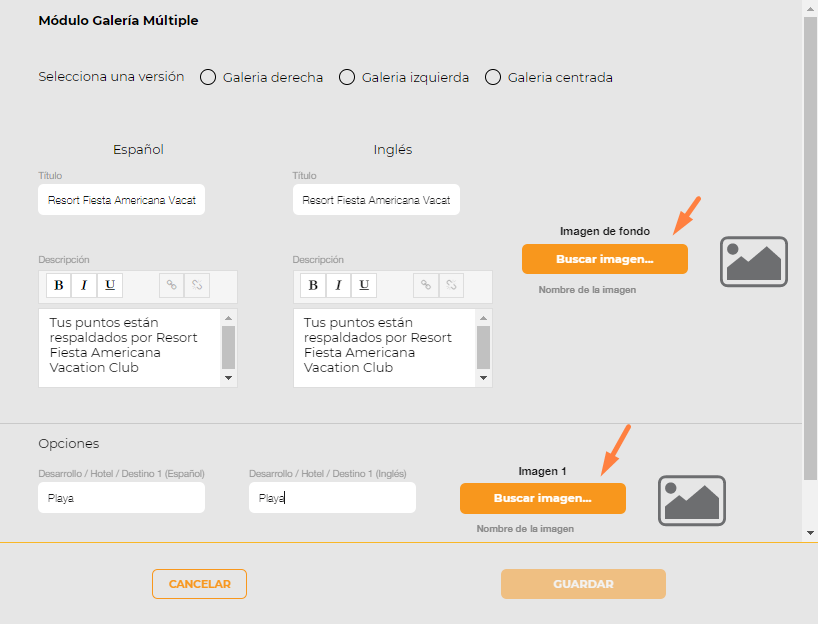Click the 'Inglés' column heading
The width and height of the screenshot is (818, 624).
pos(393,150)
